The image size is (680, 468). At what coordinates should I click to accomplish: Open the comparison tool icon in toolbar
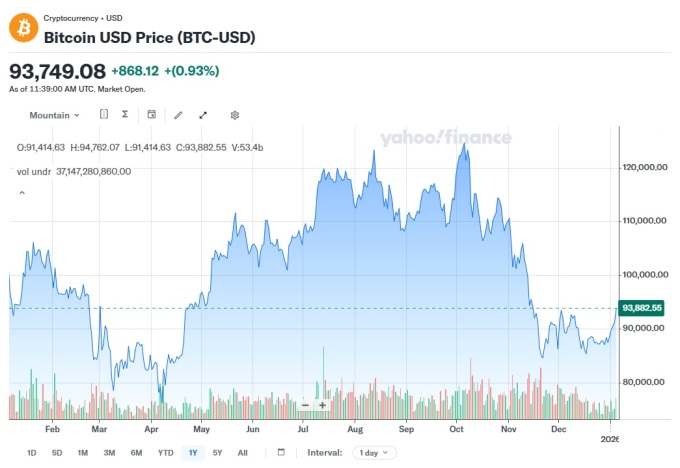click(104, 115)
